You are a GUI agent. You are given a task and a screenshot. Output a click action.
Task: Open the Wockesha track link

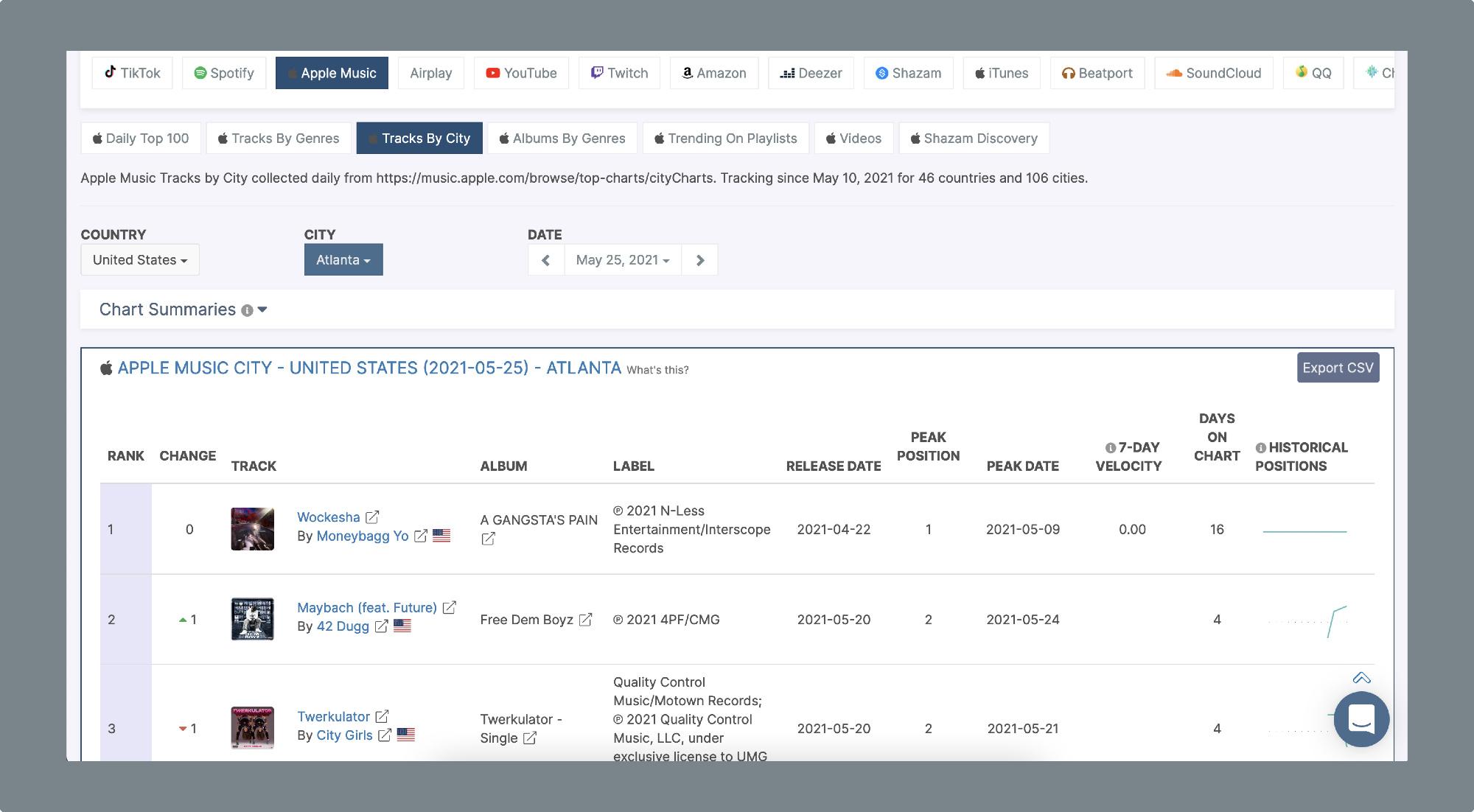click(x=329, y=517)
